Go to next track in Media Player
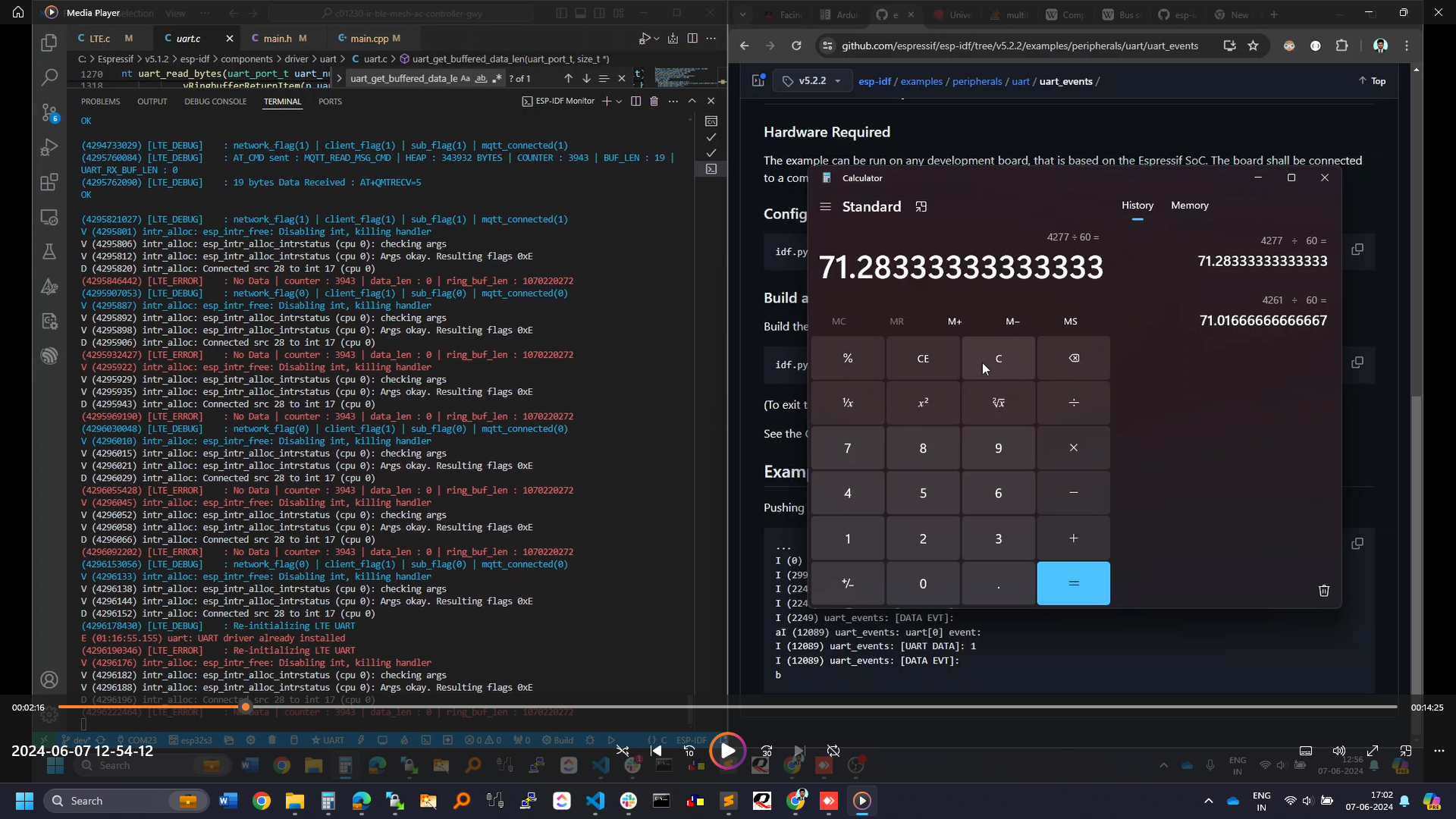Image resolution: width=1456 pixels, height=819 pixels. click(x=799, y=751)
